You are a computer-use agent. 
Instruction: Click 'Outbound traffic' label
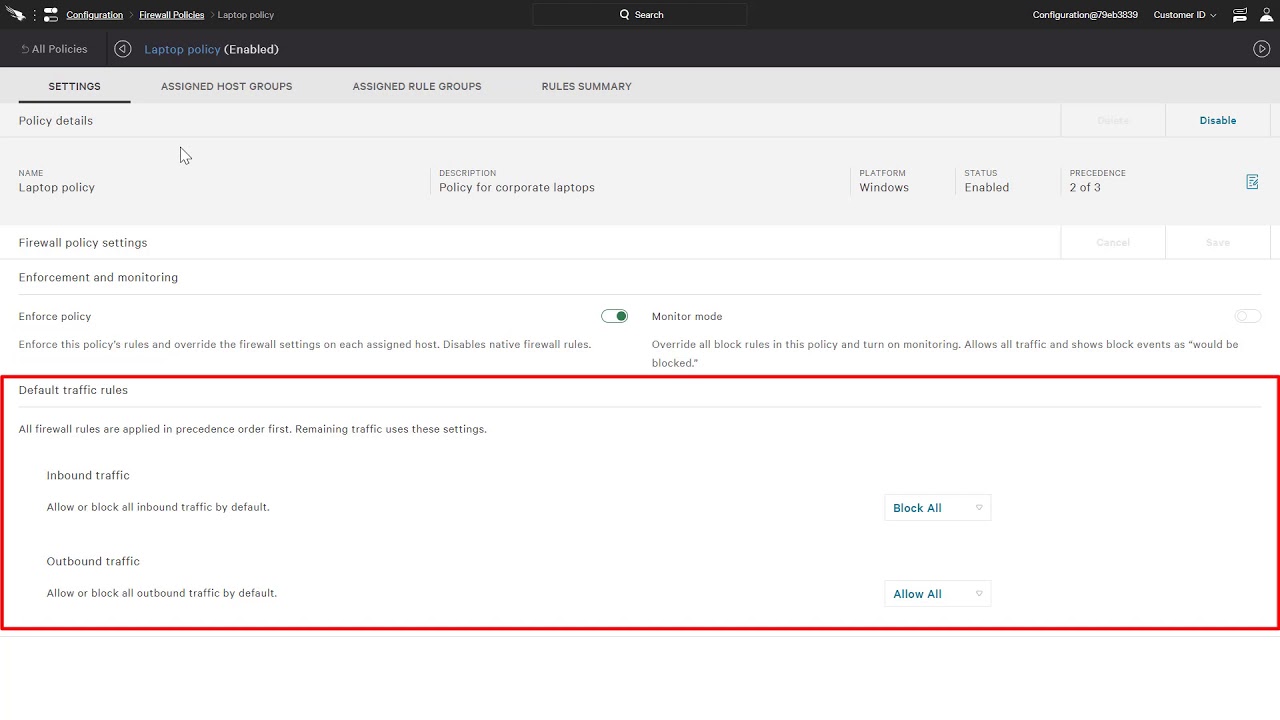point(93,561)
